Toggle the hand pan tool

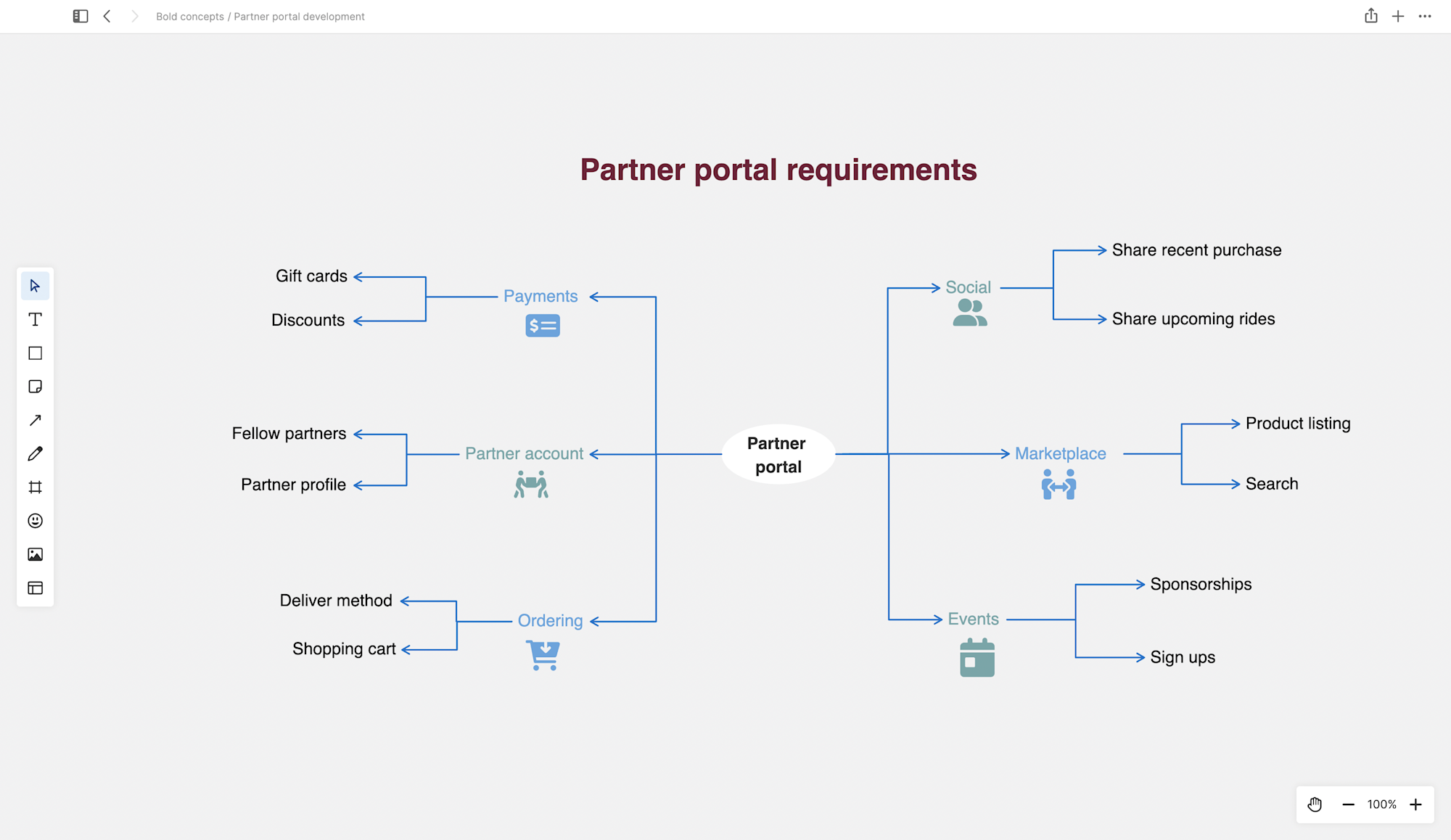click(1315, 804)
